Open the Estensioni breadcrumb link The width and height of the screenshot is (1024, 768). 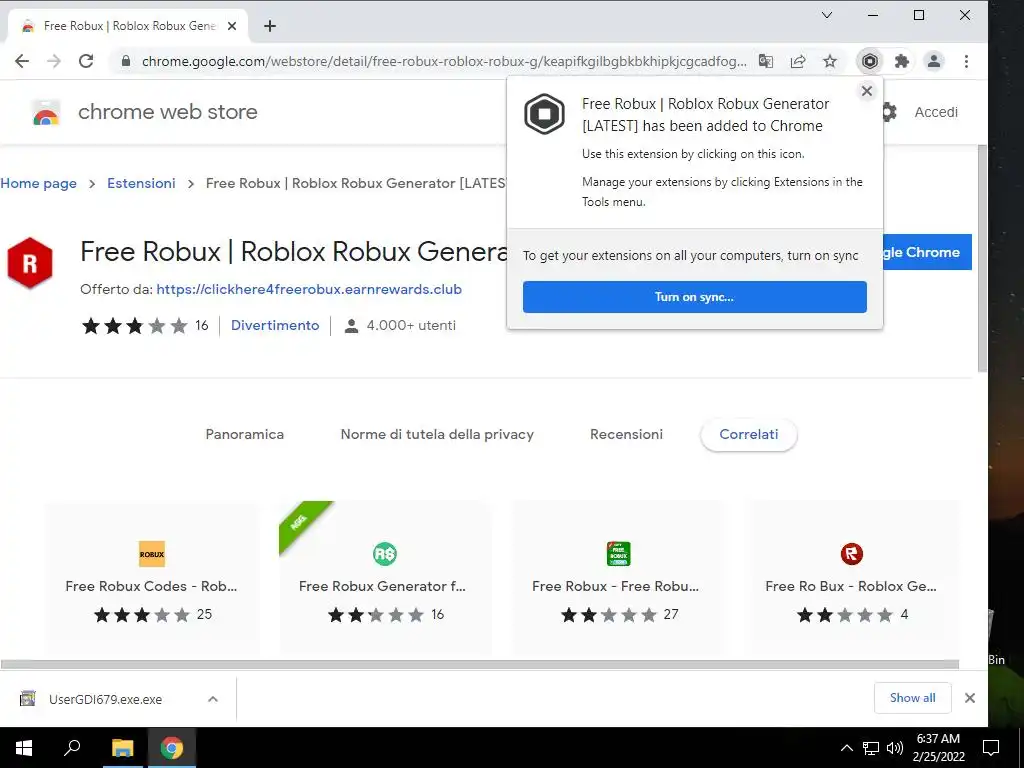pos(141,184)
